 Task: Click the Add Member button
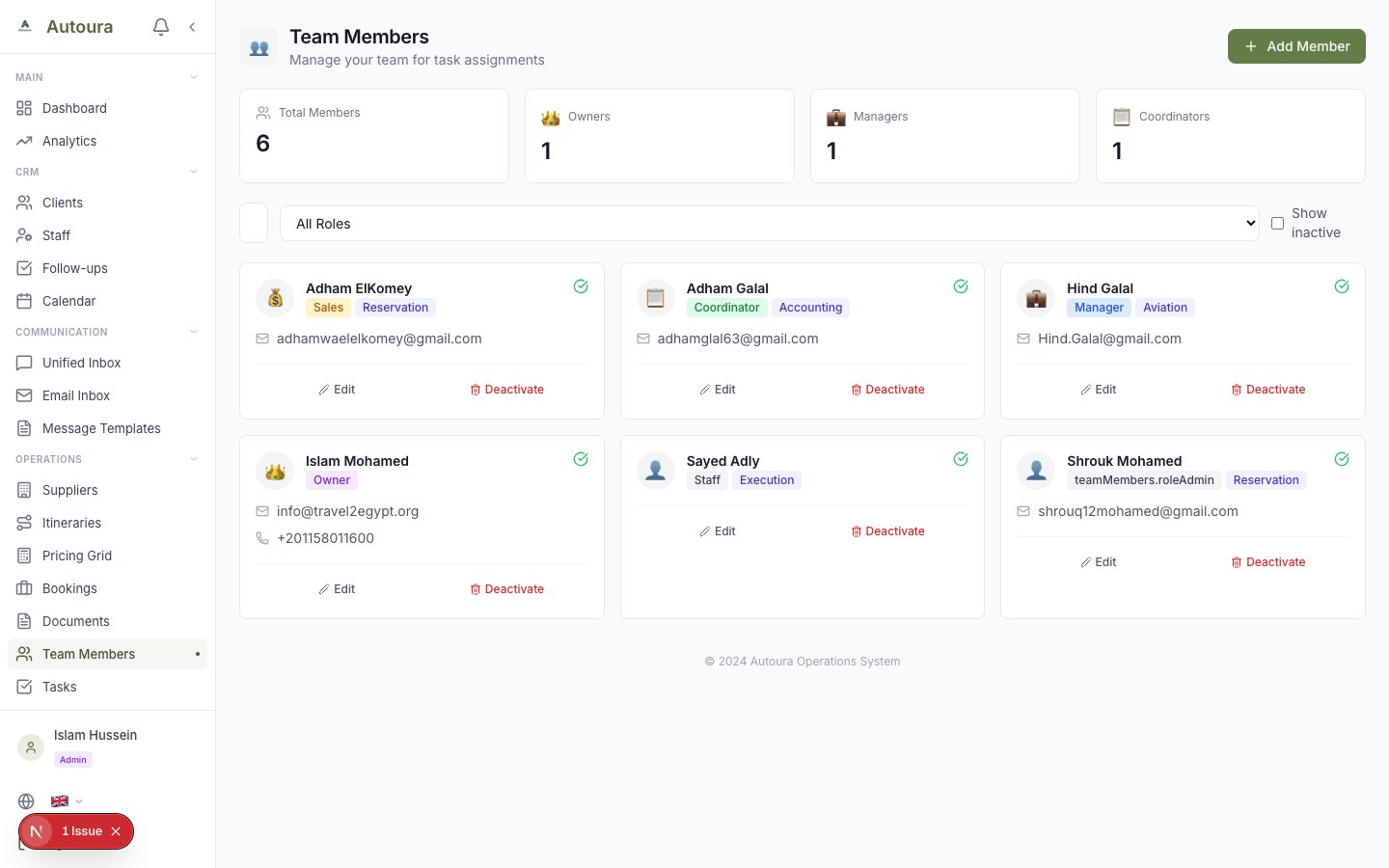click(x=1296, y=46)
